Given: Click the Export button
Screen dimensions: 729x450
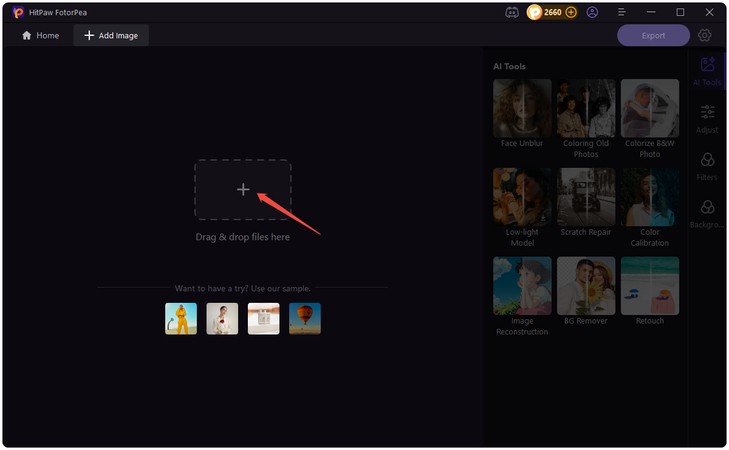Looking at the screenshot, I should 653,35.
